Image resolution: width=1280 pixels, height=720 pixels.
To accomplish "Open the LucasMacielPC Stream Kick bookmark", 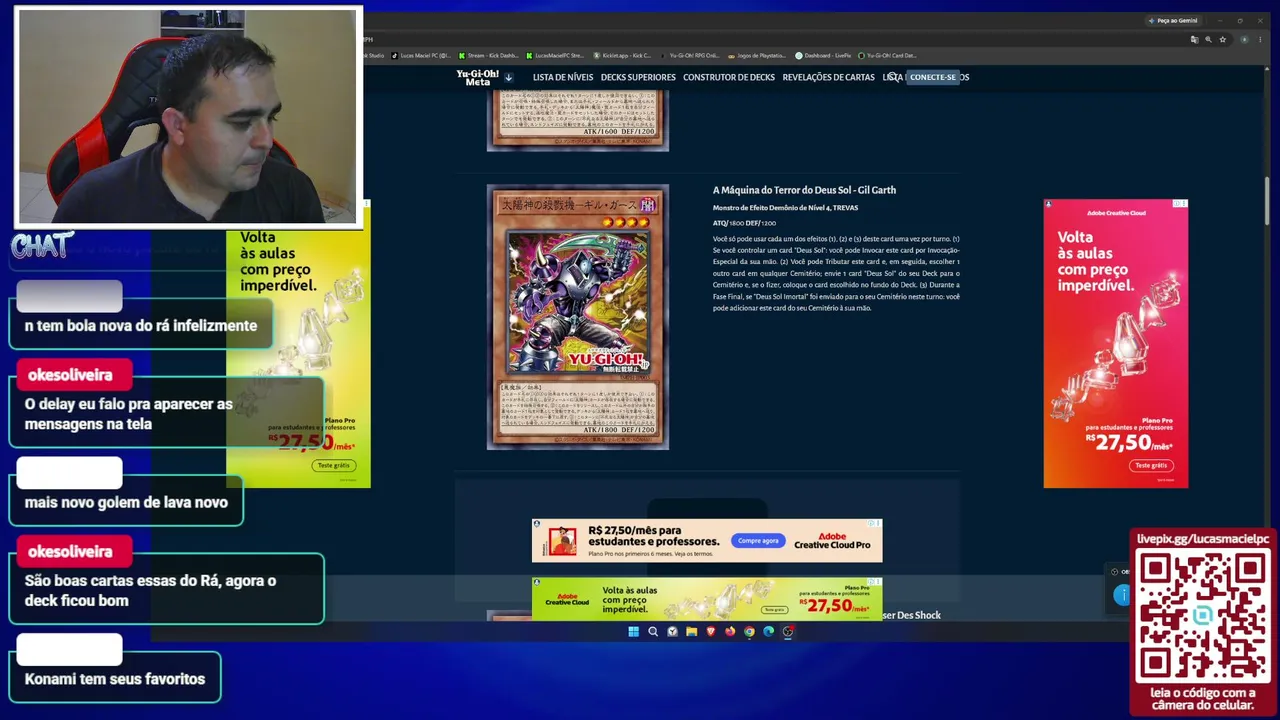I will 556,55.
